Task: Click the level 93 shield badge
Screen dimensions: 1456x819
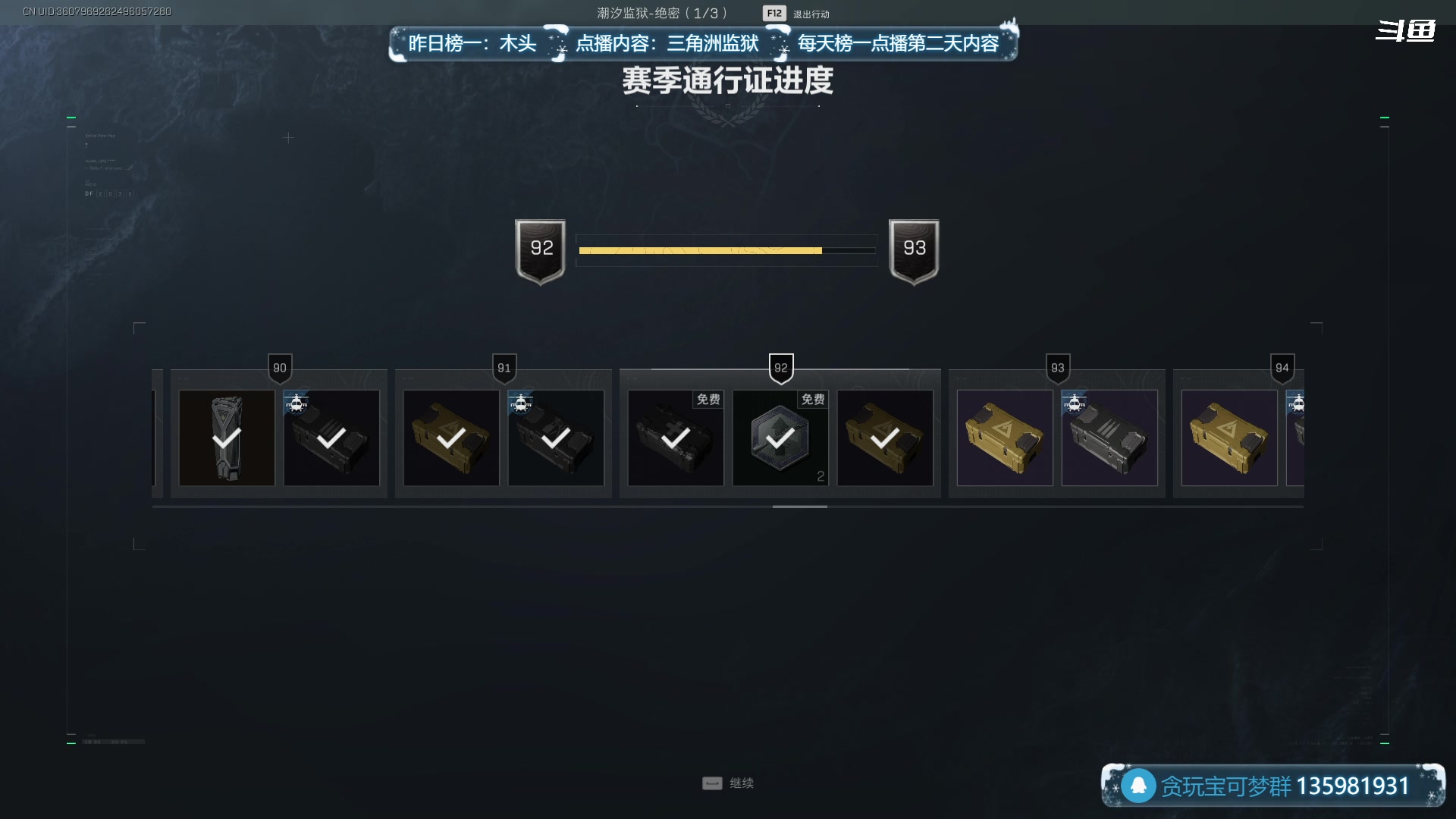Action: (x=914, y=252)
